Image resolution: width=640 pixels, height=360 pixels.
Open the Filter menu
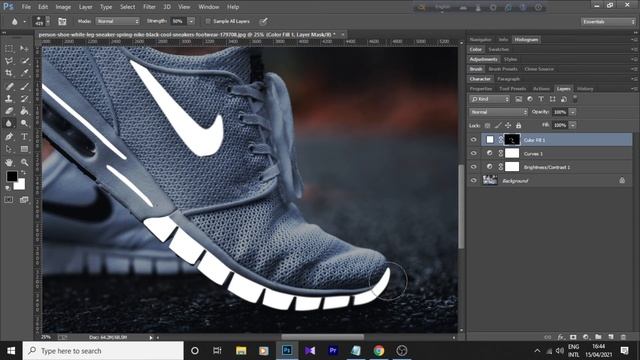[x=149, y=7]
